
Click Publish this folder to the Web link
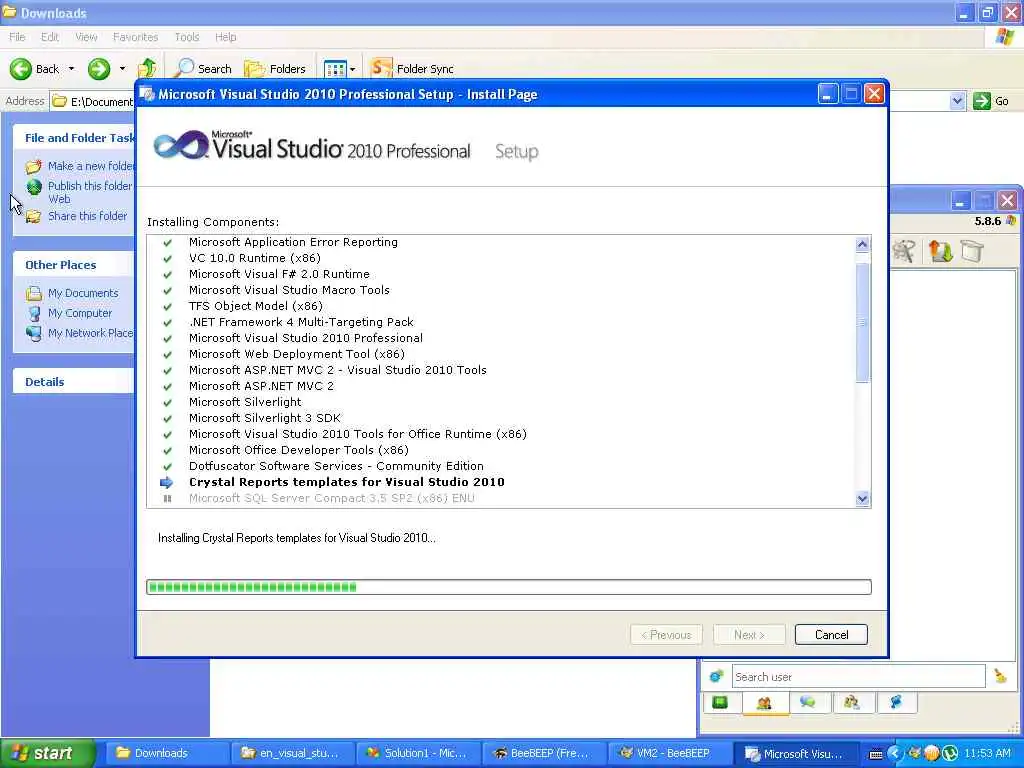90,192
